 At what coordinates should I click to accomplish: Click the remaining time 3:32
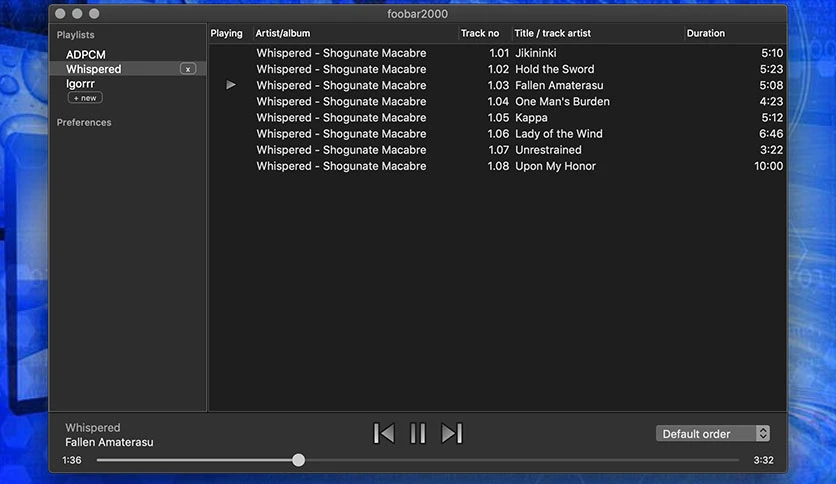[763, 460]
